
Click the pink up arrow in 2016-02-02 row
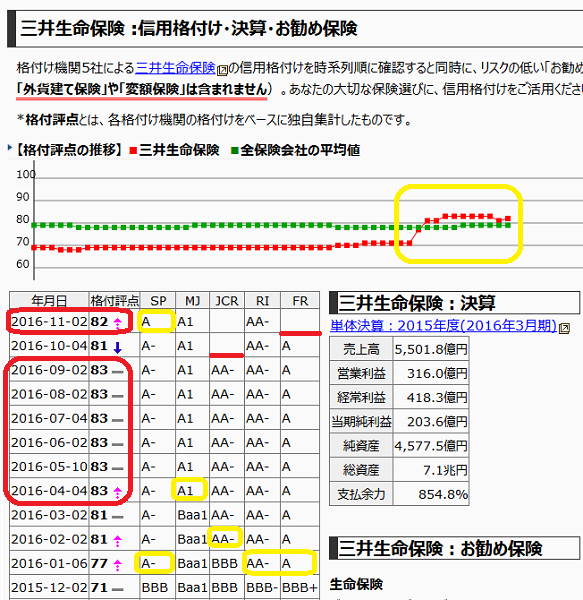[118, 540]
